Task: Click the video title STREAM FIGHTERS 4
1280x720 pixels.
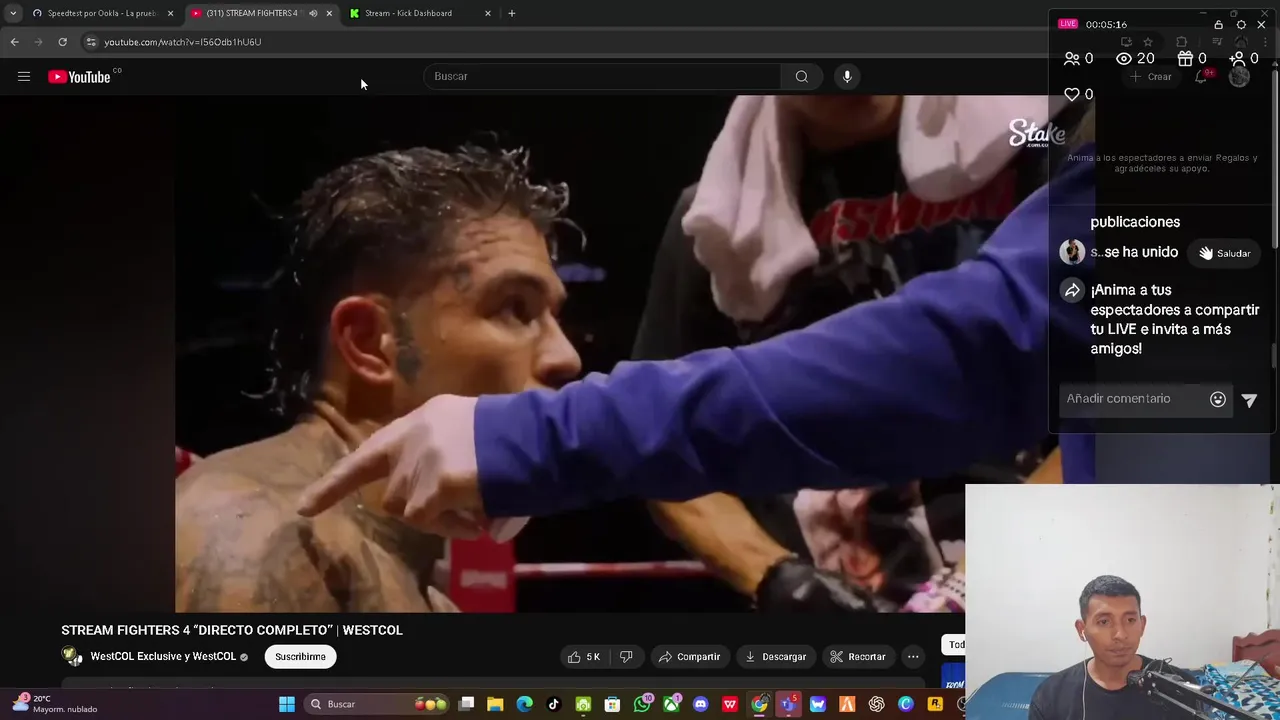Action: click(x=231, y=630)
